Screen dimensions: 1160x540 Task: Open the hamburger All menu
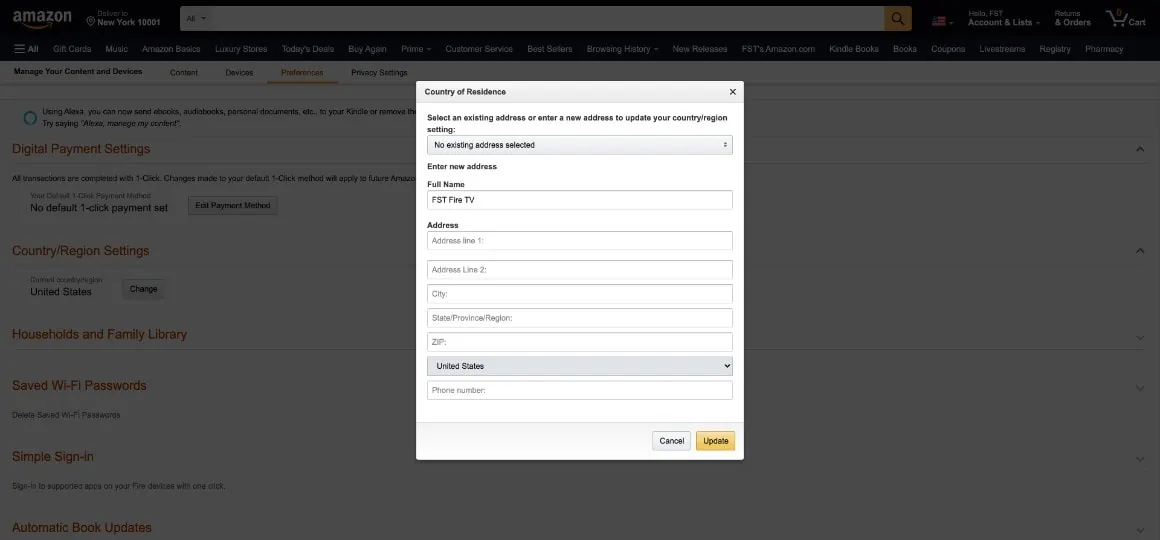[26, 49]
